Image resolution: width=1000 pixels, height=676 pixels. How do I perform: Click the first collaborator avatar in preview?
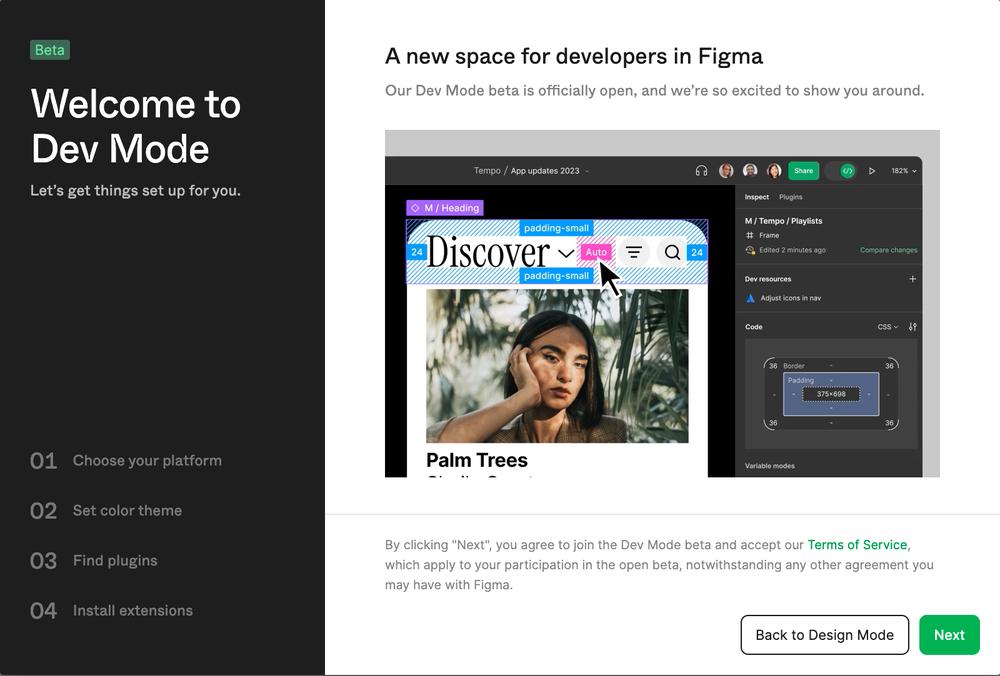click(726, 171)
